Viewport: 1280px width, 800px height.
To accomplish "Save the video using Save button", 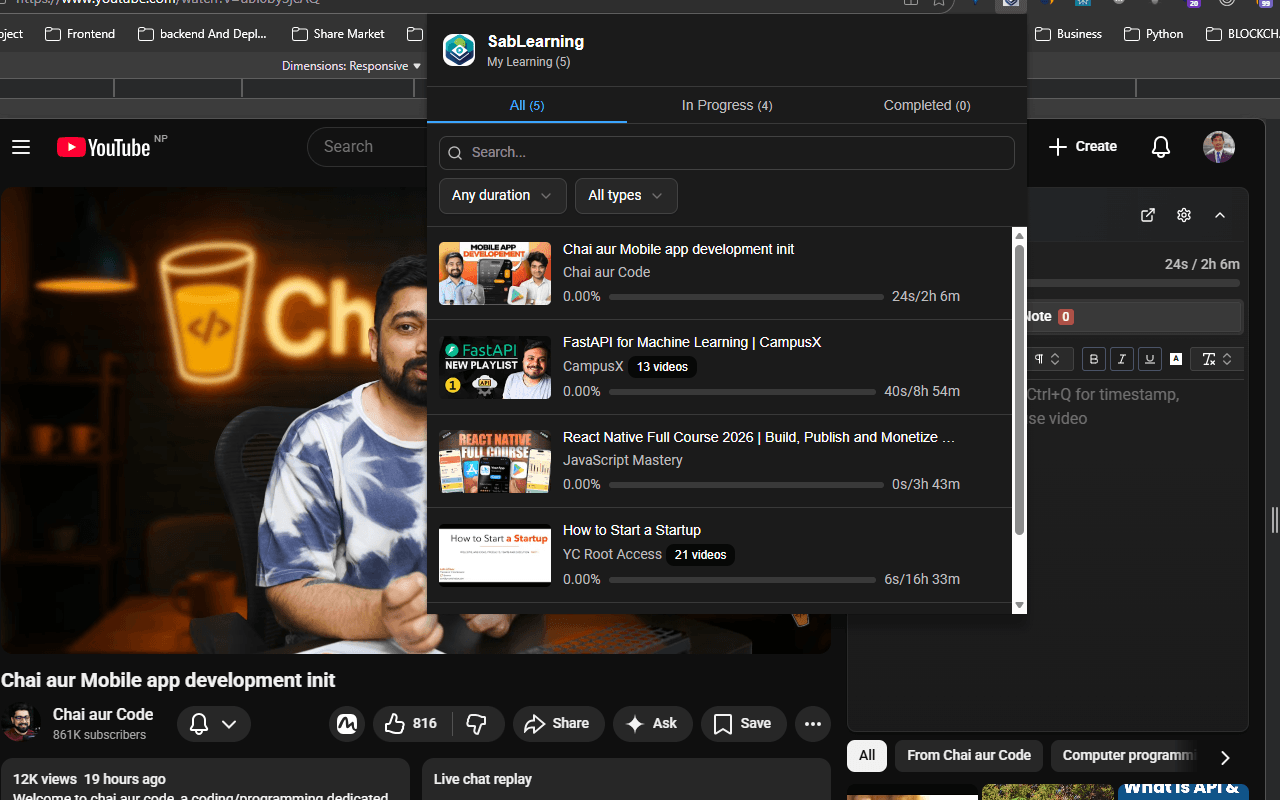I will (743, 723).
